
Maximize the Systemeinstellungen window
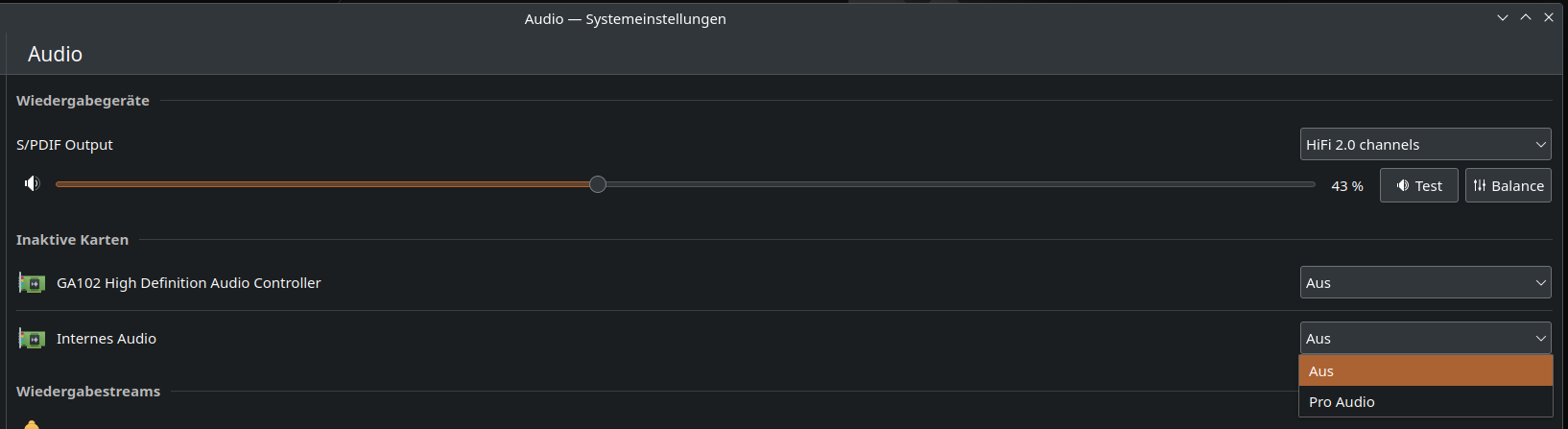(1526, 18)
